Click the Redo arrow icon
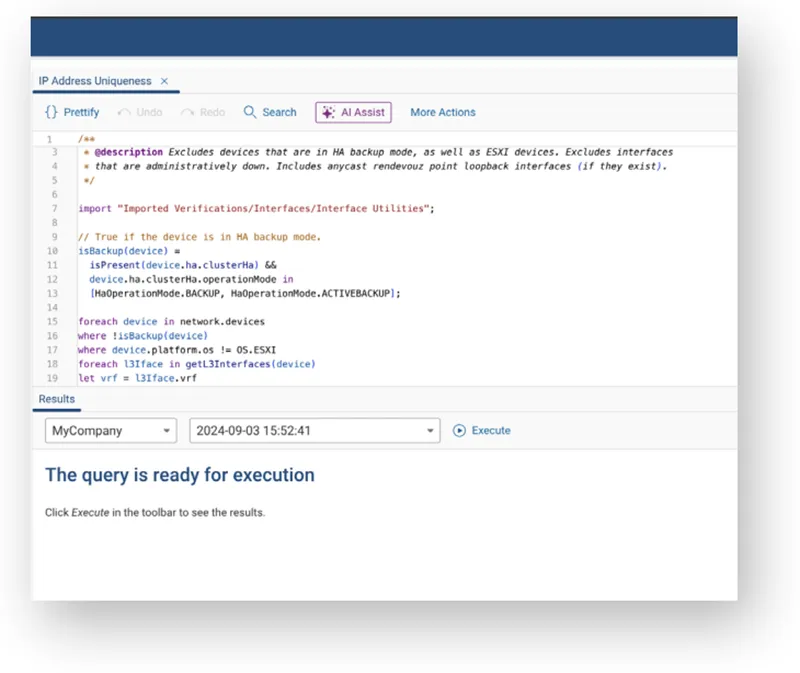The height and width of the screenshot is (673, 800). [188, 113]
